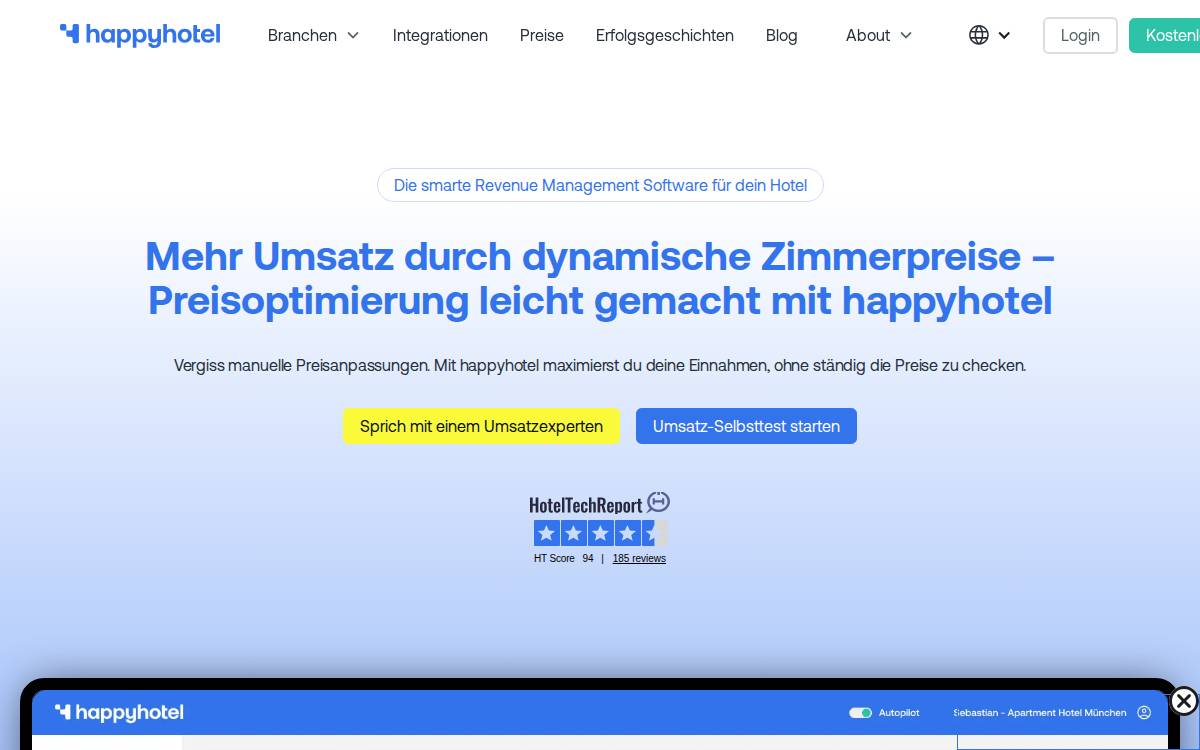The width and height of the screenshot is (1200, 750).
Task: Click the main headline Mehr Umsatz text
Action: [600, 278]
